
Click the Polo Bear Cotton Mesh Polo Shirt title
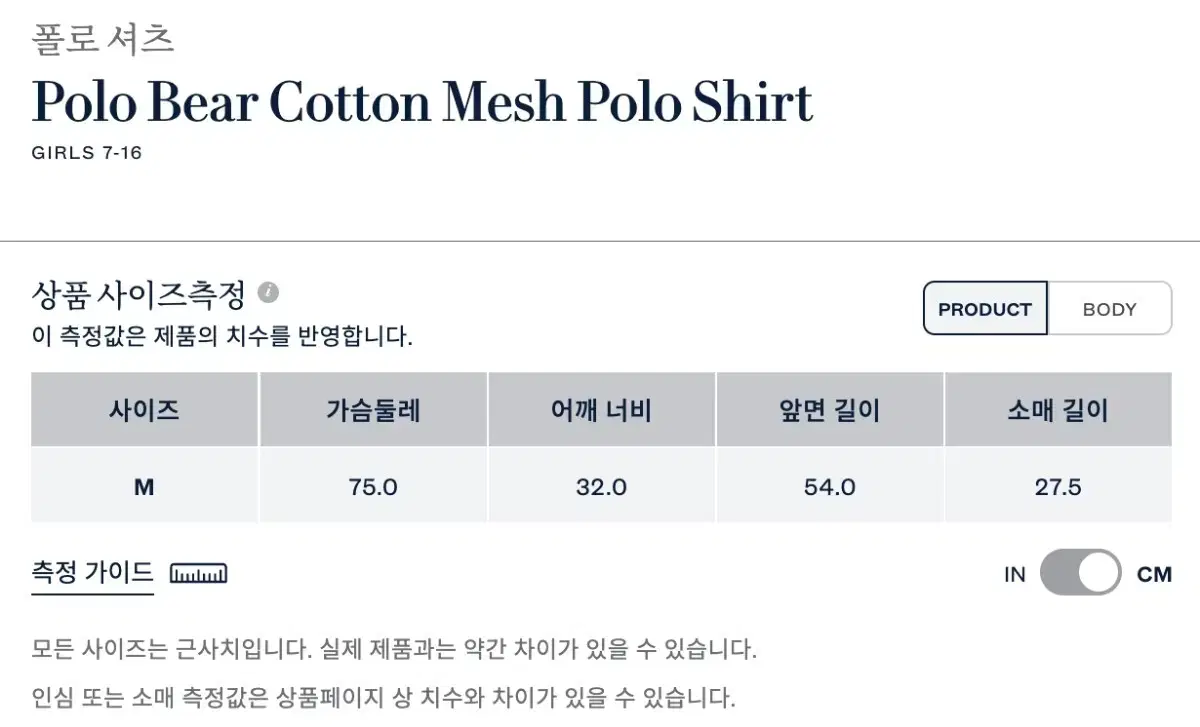[422, 102]
